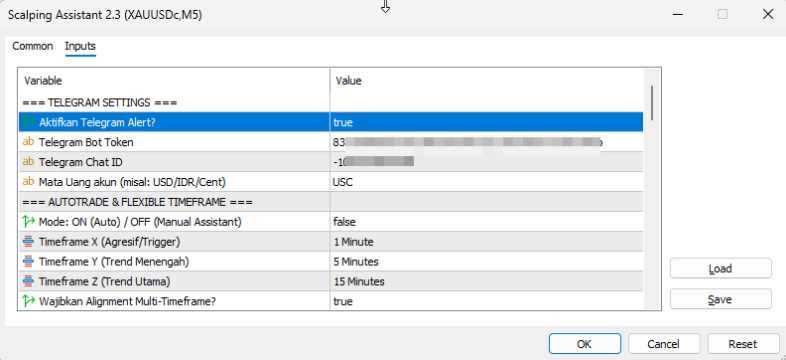Save inputs with the Save button
The width and height of the screenshot is (786, 360).
pyautogui.click(x=721, y=299)
